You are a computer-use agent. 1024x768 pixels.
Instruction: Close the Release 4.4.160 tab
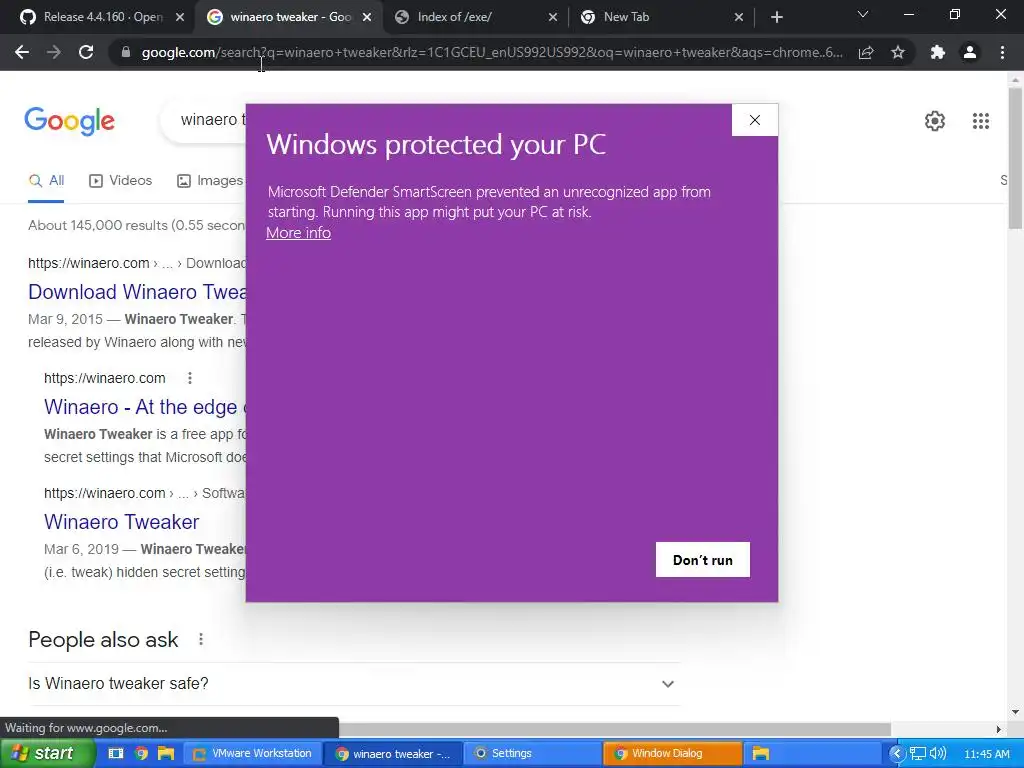[x=180, y=17]
